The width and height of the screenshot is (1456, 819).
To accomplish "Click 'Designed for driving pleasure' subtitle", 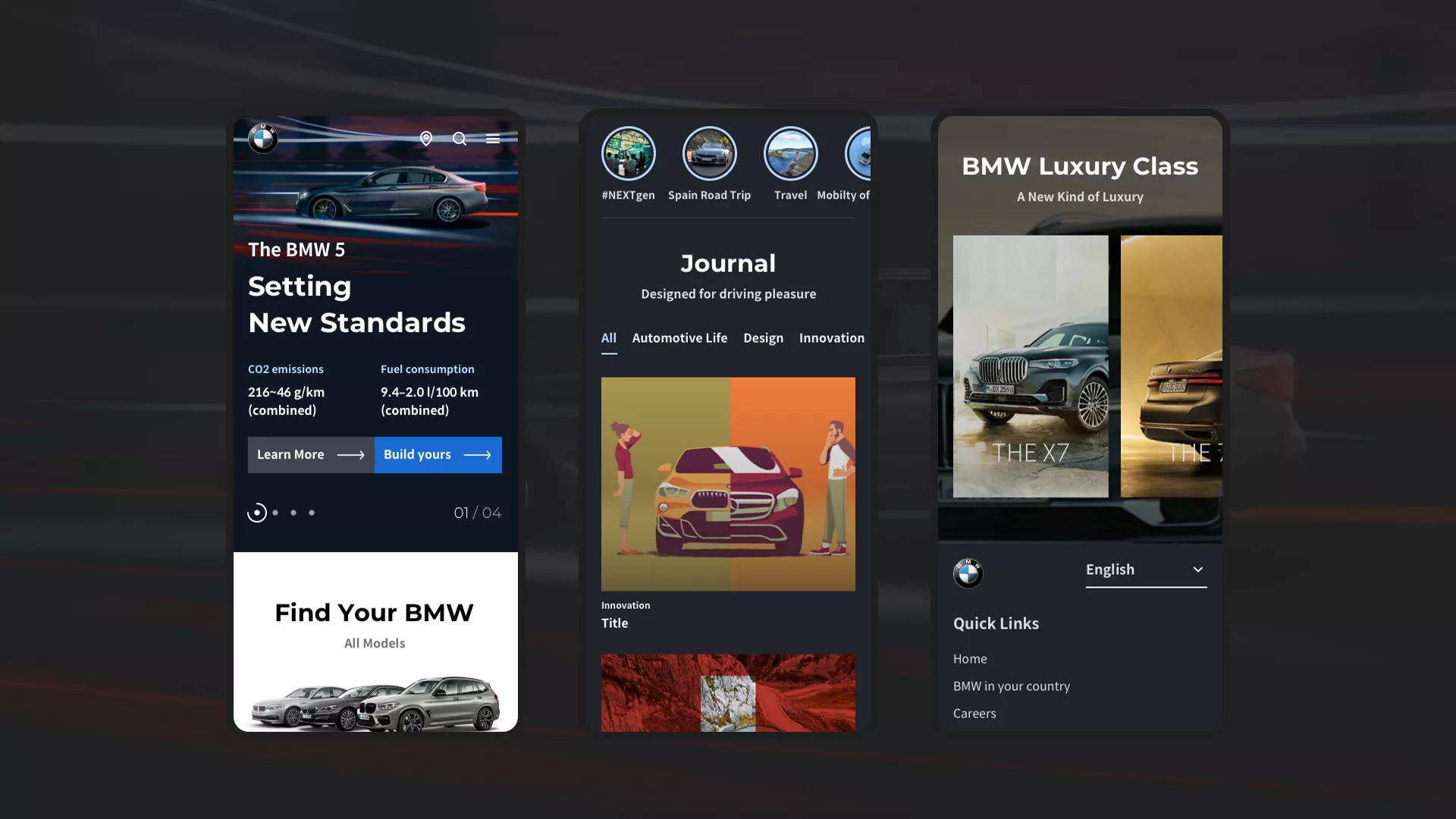I will 728,293.
